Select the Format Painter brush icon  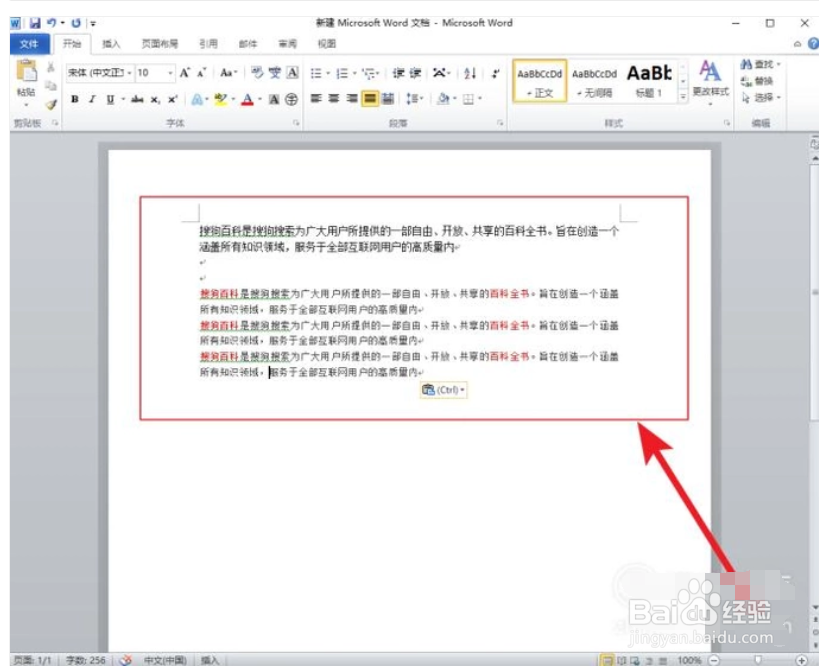(51, 104)
